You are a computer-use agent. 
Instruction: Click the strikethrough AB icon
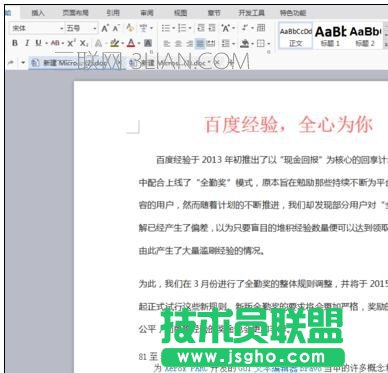pos(55,43)
